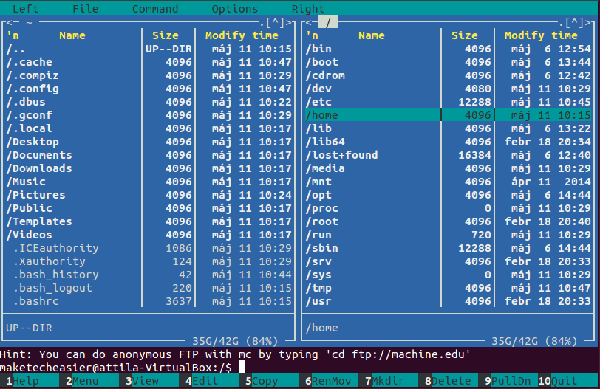Click the 9 PullDn function key
This screenshot has width=600, height=389.
(509, 381)
